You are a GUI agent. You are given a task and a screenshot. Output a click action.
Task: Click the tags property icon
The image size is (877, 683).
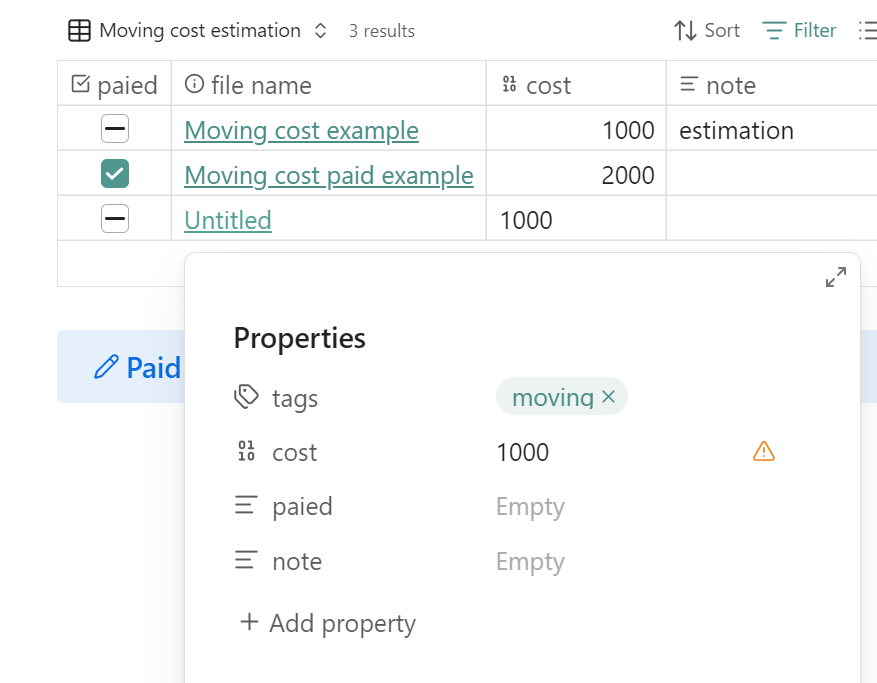246,398
